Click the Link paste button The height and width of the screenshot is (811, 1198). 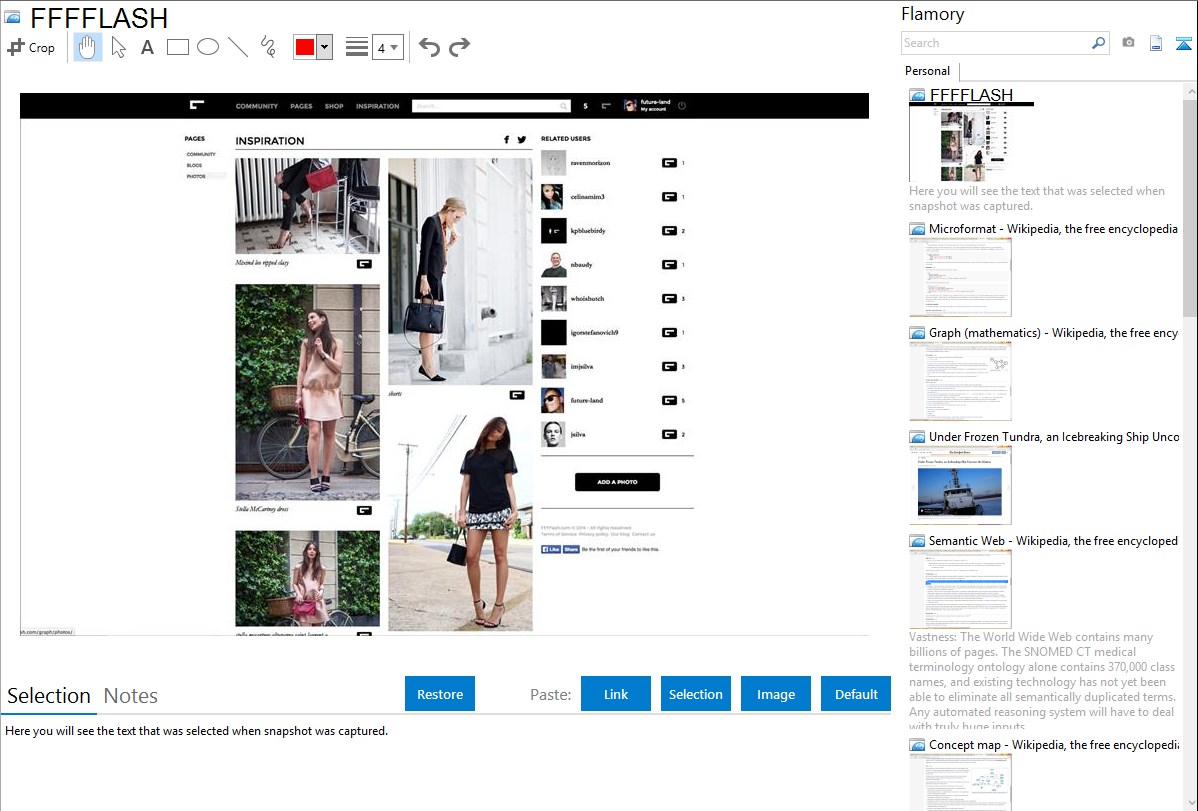[x=616, y=694]
